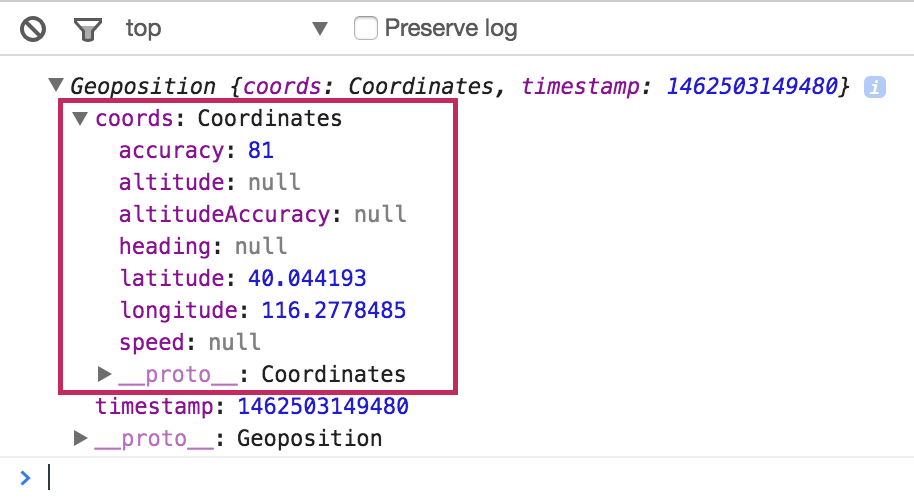914x502 pixels.
Task: Click the blue console prompt chevron
Action: [26, 477]
